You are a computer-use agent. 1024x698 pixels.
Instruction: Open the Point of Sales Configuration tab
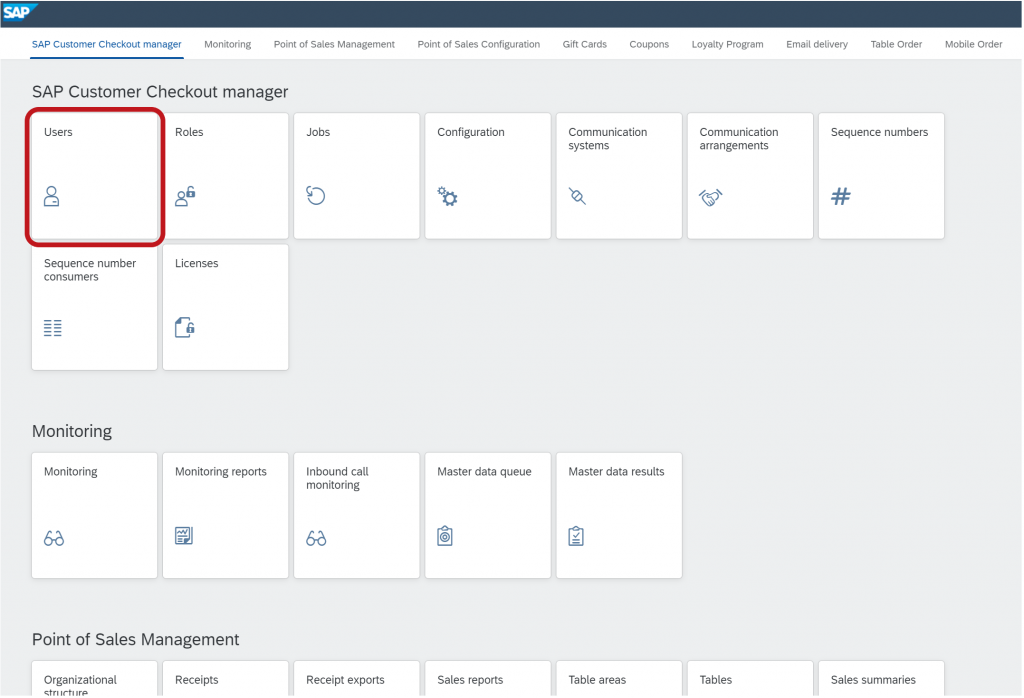(479, 44)
